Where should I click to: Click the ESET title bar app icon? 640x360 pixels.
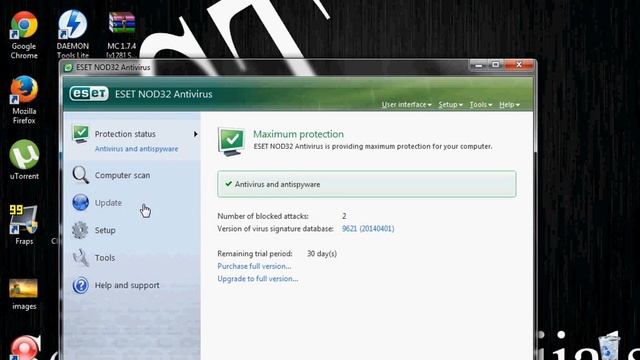point(69,68)
